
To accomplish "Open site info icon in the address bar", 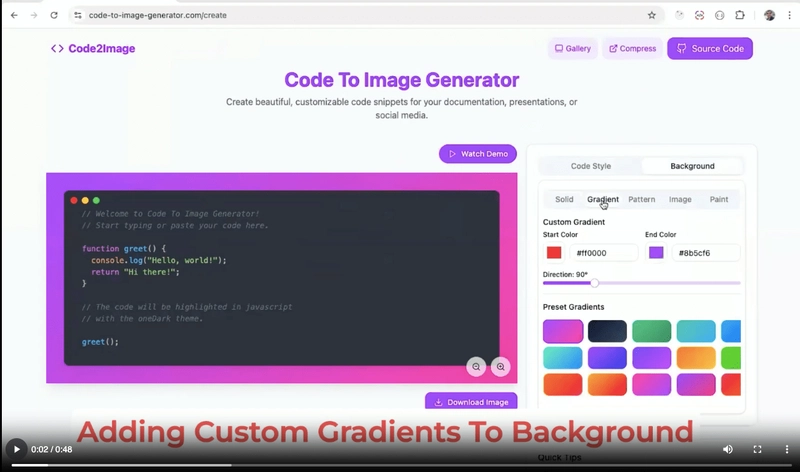I will click(78, 15).
